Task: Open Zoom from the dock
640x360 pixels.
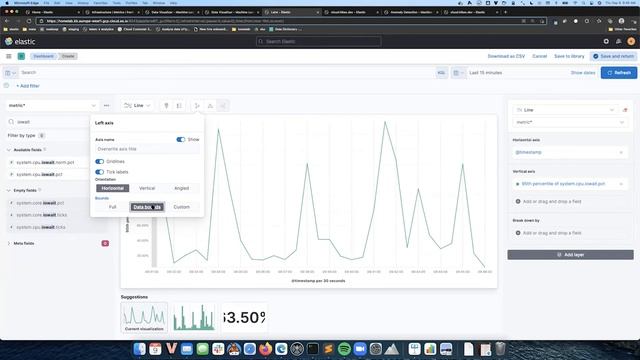Action: [360, 349]
